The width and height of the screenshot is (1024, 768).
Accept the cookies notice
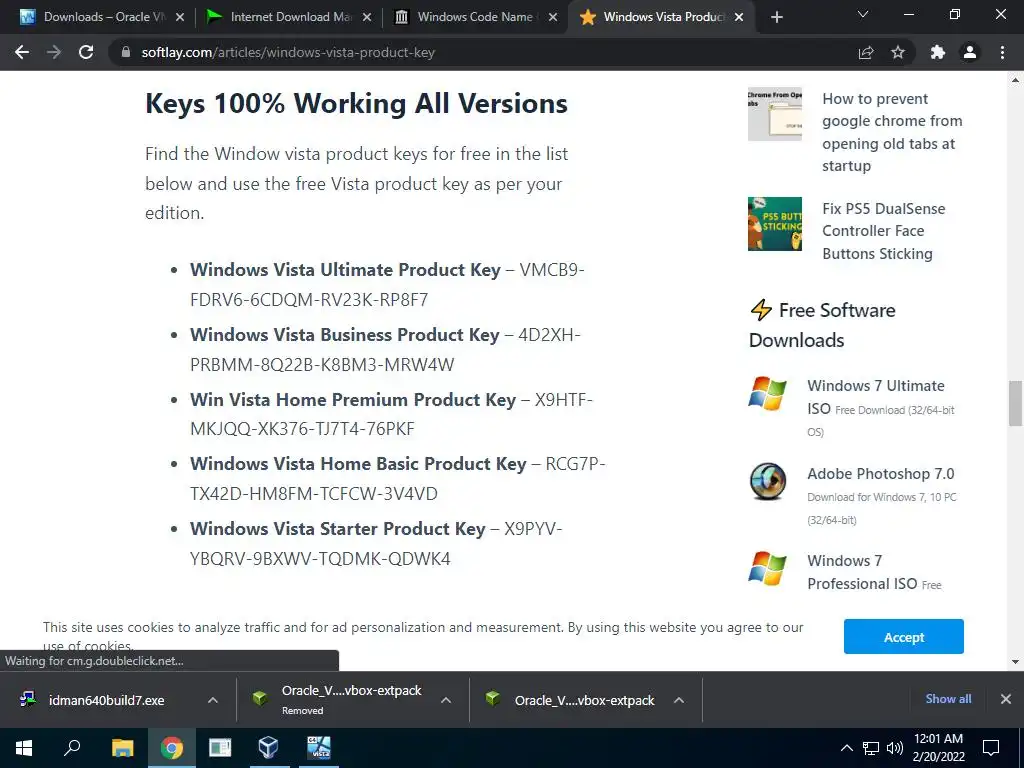click(x=904, y=637)
